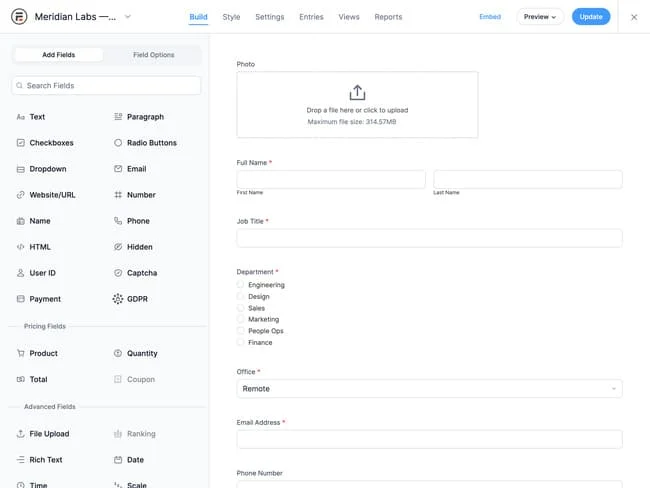Expand the form name switcher chevron

point(128,17)
